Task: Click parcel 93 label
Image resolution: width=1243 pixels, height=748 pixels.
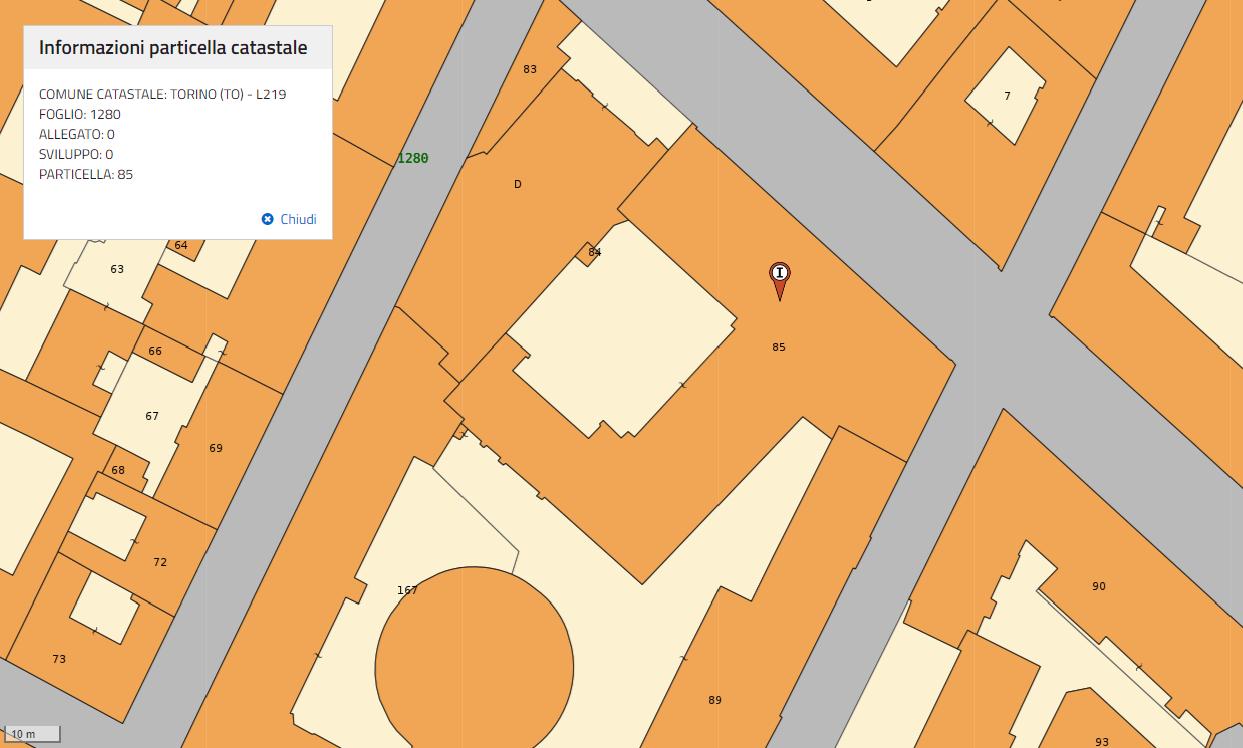Action: (1101, 742)
